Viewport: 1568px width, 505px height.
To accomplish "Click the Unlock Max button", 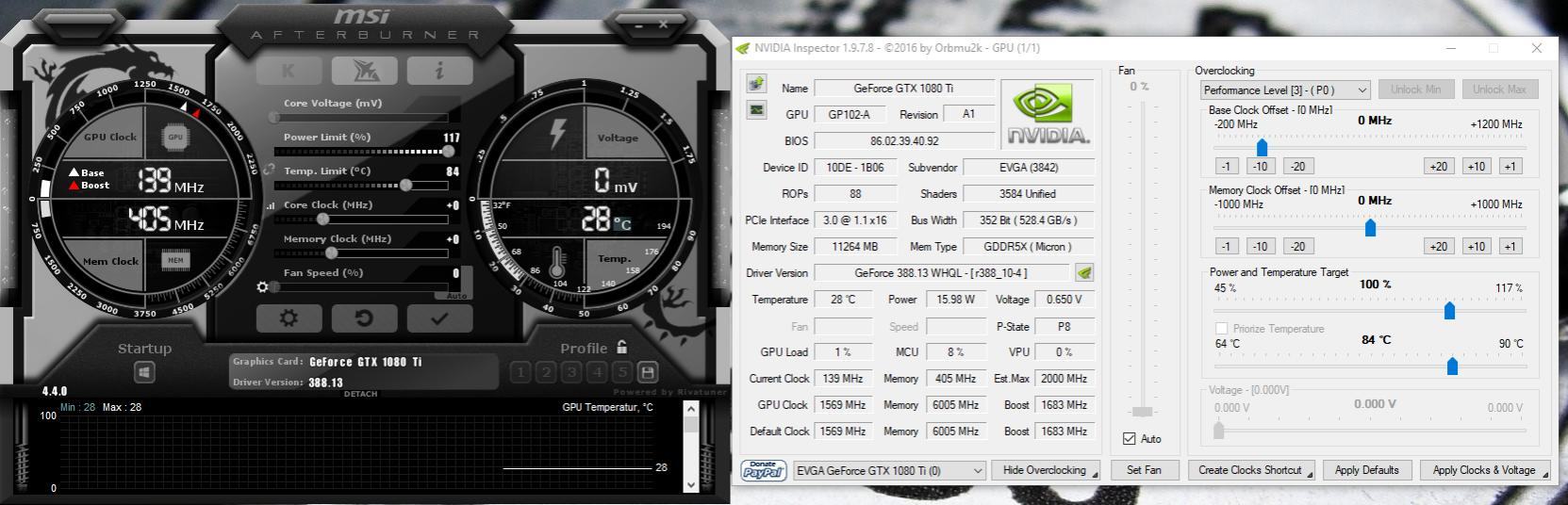I will pos(1500,90).
